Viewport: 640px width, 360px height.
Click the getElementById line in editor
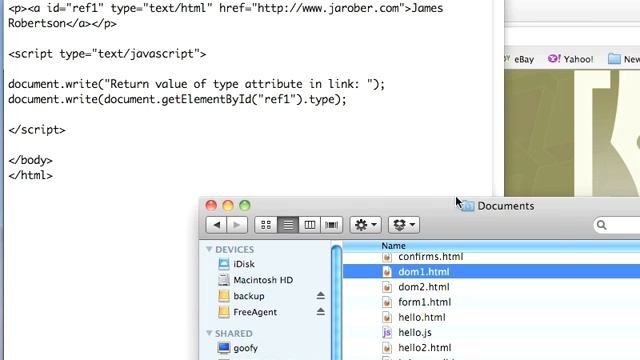coord(177,99)
